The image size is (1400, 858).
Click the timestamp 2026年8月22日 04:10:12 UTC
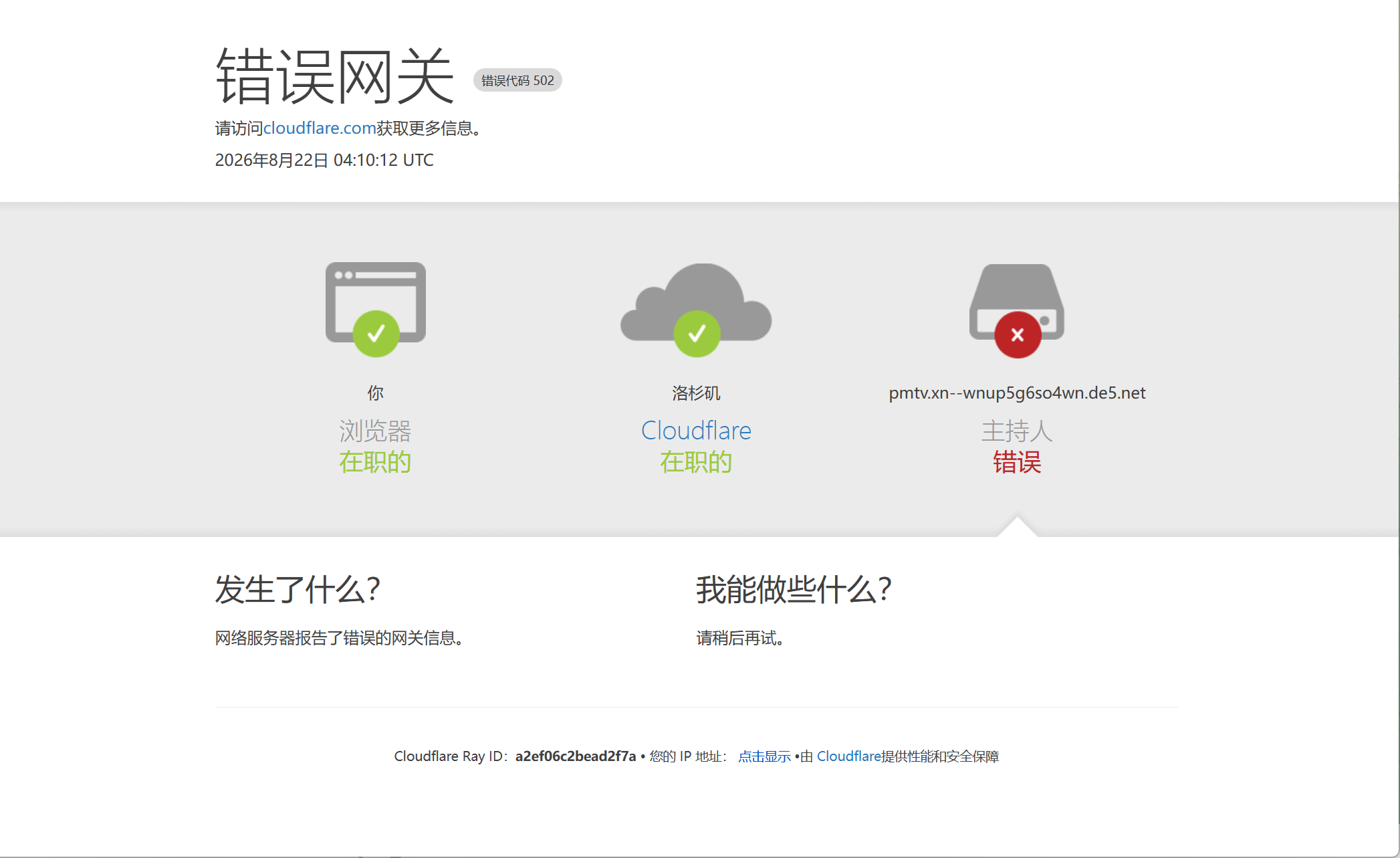click(324, 160)
